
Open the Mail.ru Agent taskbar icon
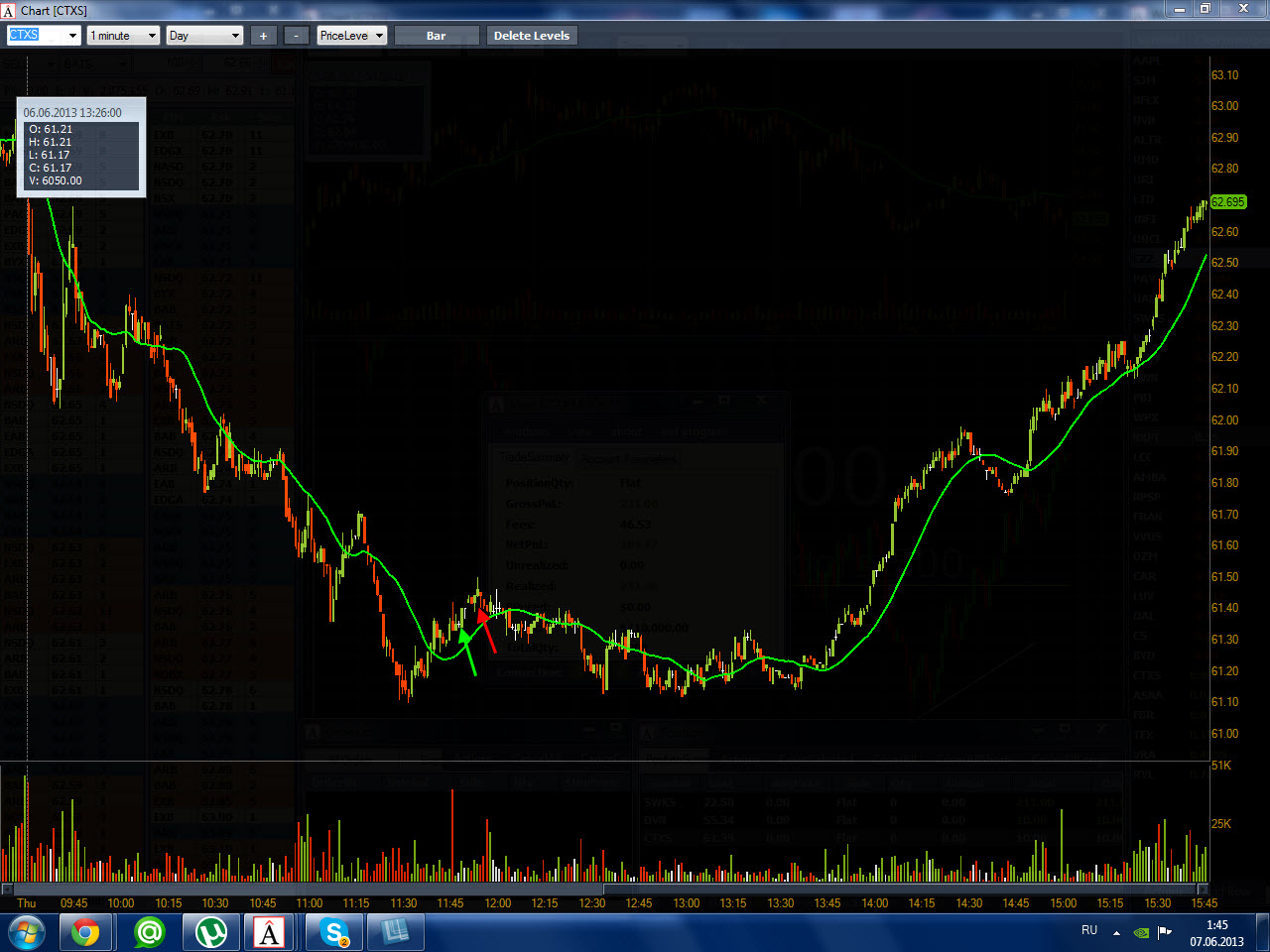click(x=149, y=932)
